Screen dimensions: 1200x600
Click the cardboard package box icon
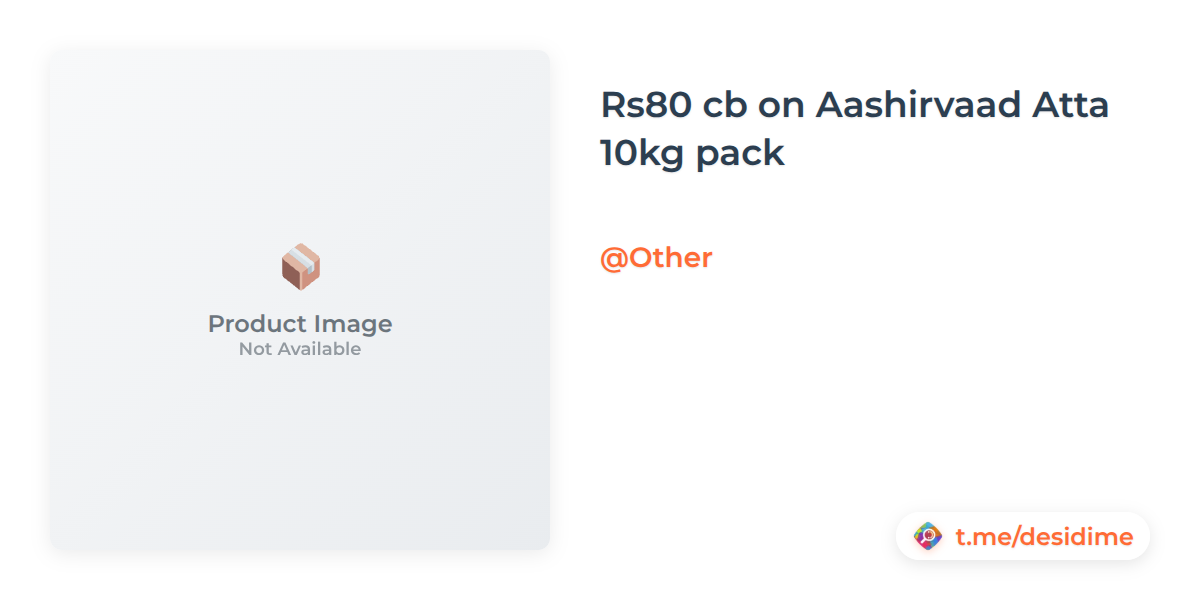tap(300, 267)
